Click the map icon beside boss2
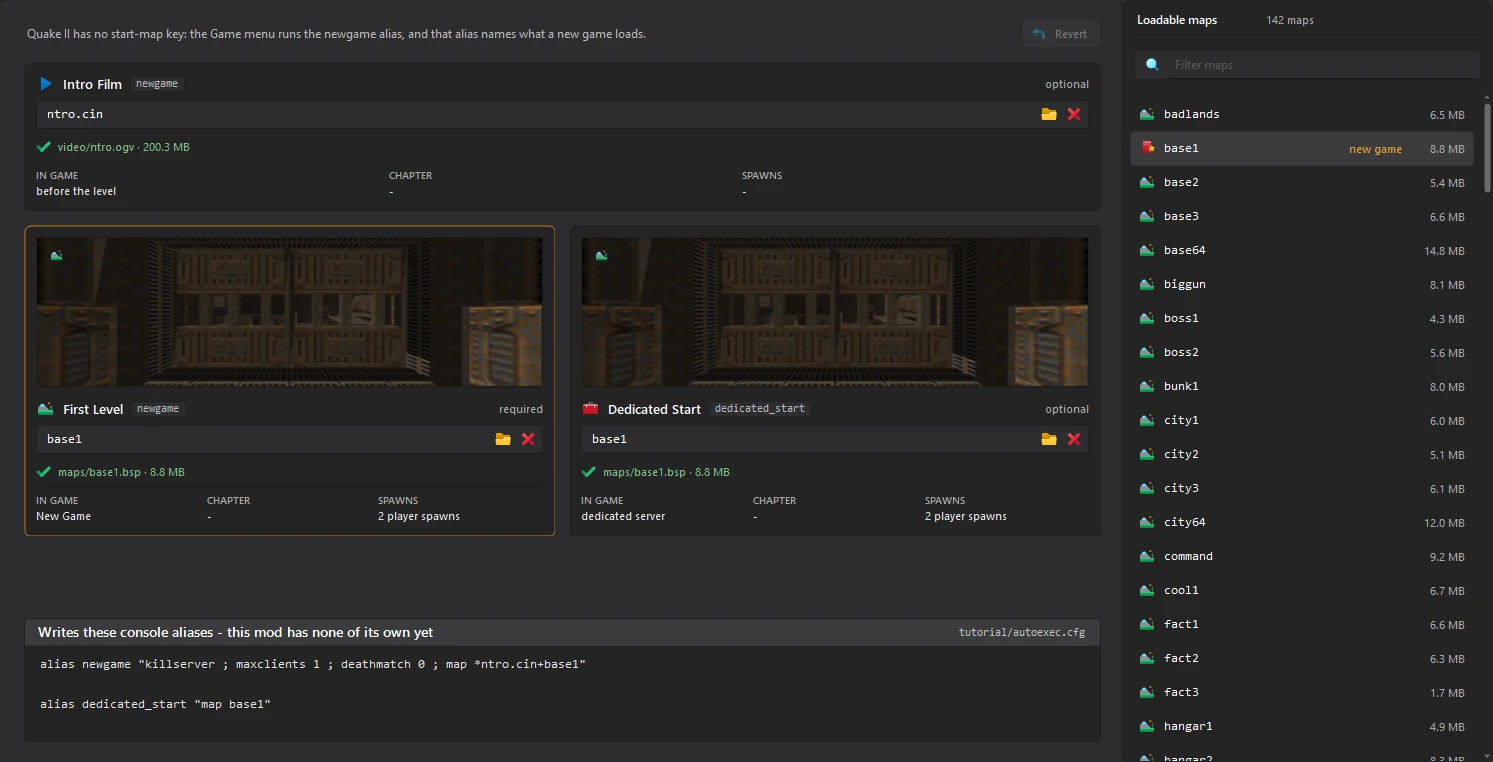This screenshot has width=1493, height=762. (x=1147, y=352)
